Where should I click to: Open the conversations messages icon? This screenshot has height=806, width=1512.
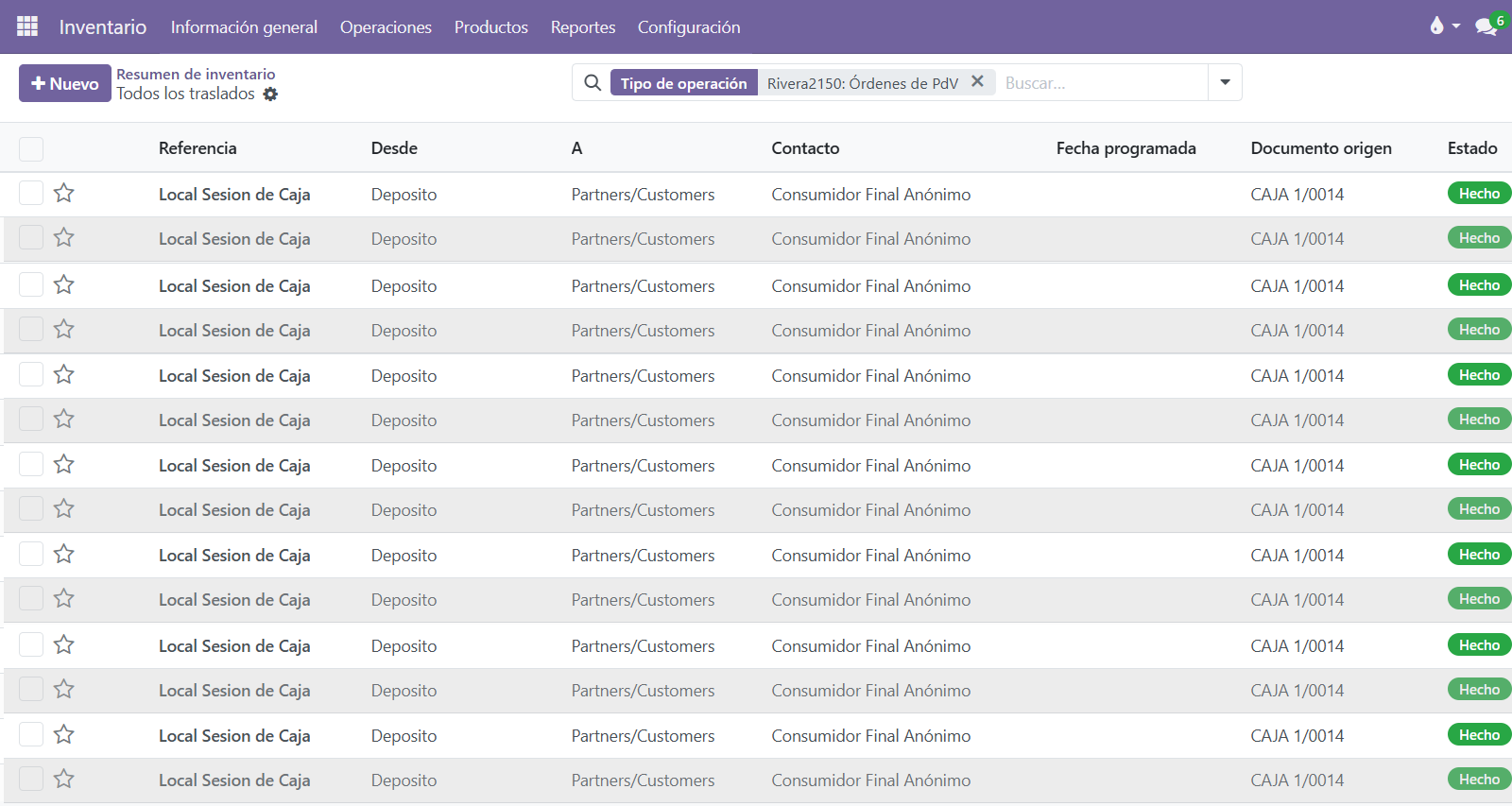[x=1486, y=26]
